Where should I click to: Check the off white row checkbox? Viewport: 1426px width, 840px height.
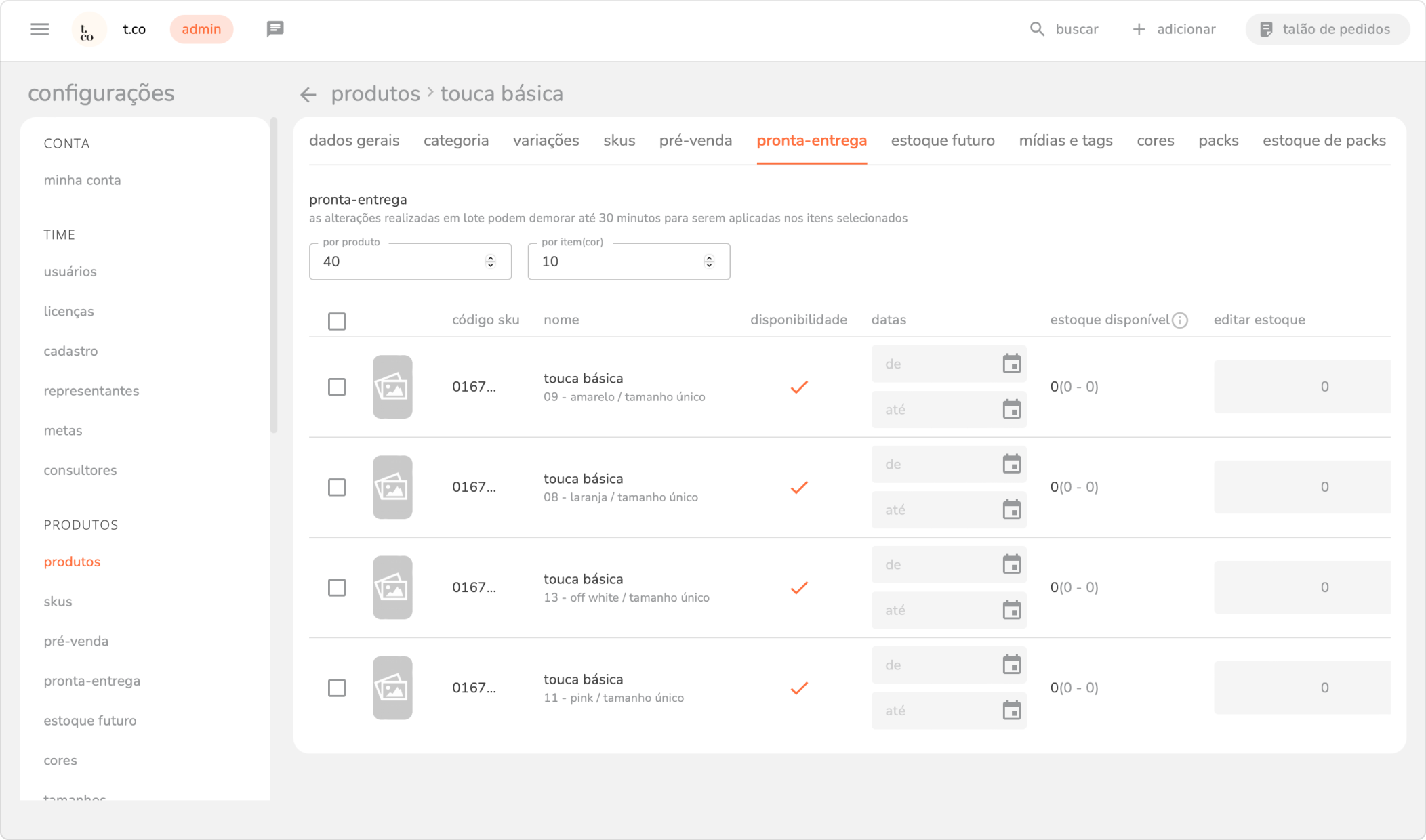(337, 587)
